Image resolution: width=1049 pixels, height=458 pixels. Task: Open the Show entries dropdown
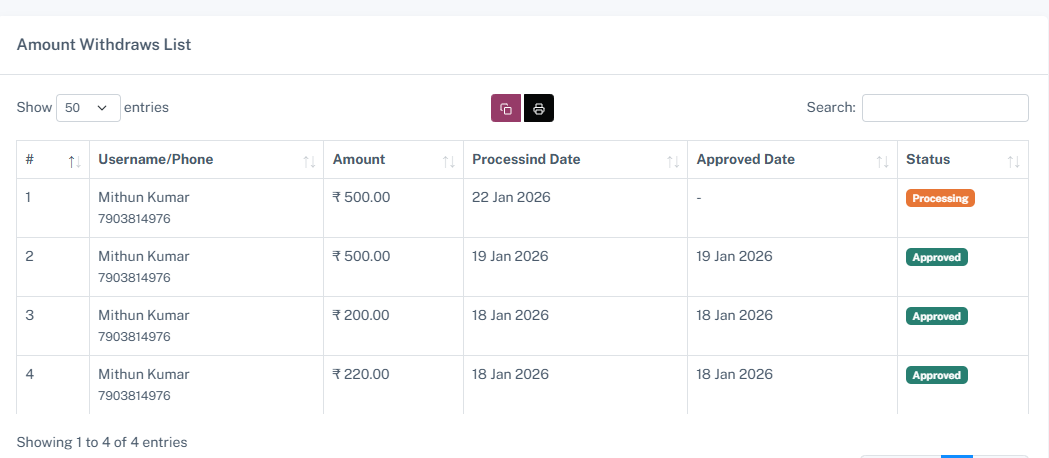click(88, 108)
